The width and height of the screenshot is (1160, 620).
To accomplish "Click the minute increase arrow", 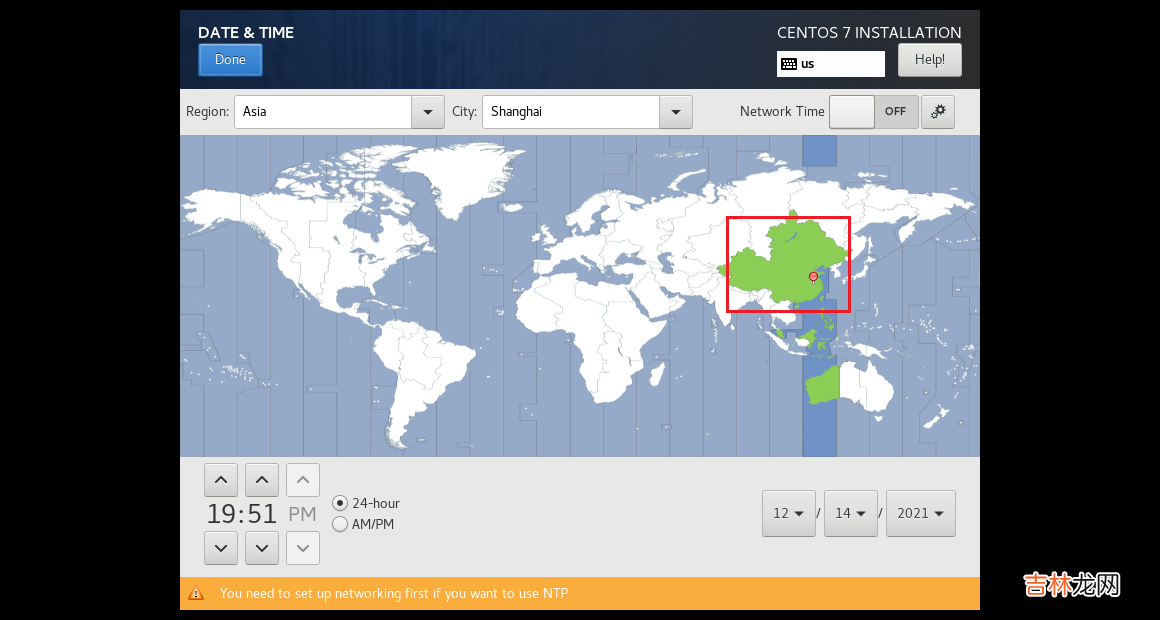I will coord(261,481).
